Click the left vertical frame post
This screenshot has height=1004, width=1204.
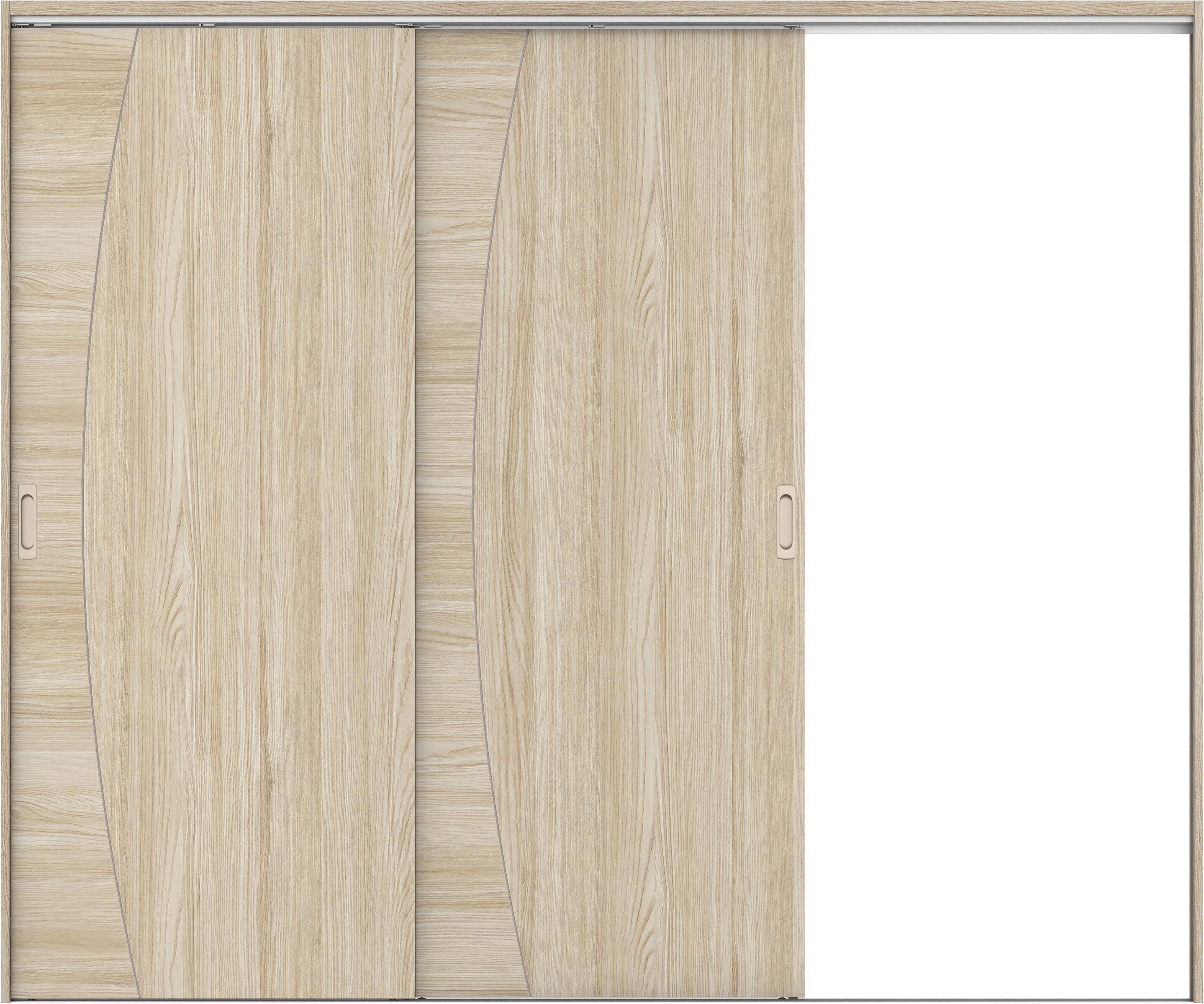5,516
